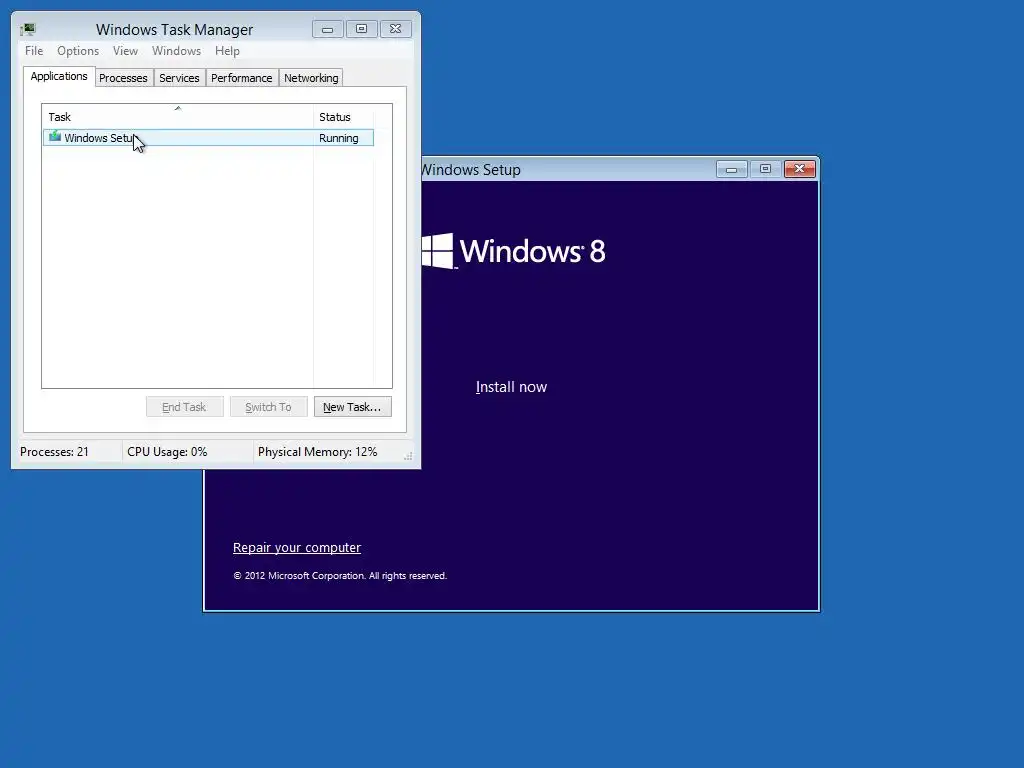Open the Options menu

78,51
